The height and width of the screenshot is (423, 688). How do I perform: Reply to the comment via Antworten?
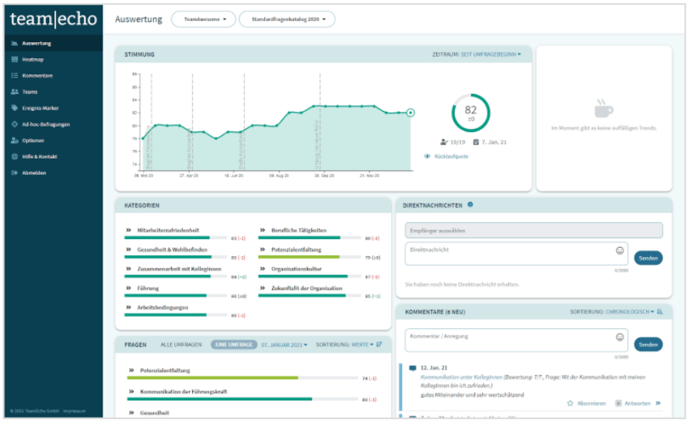[638, 403]
